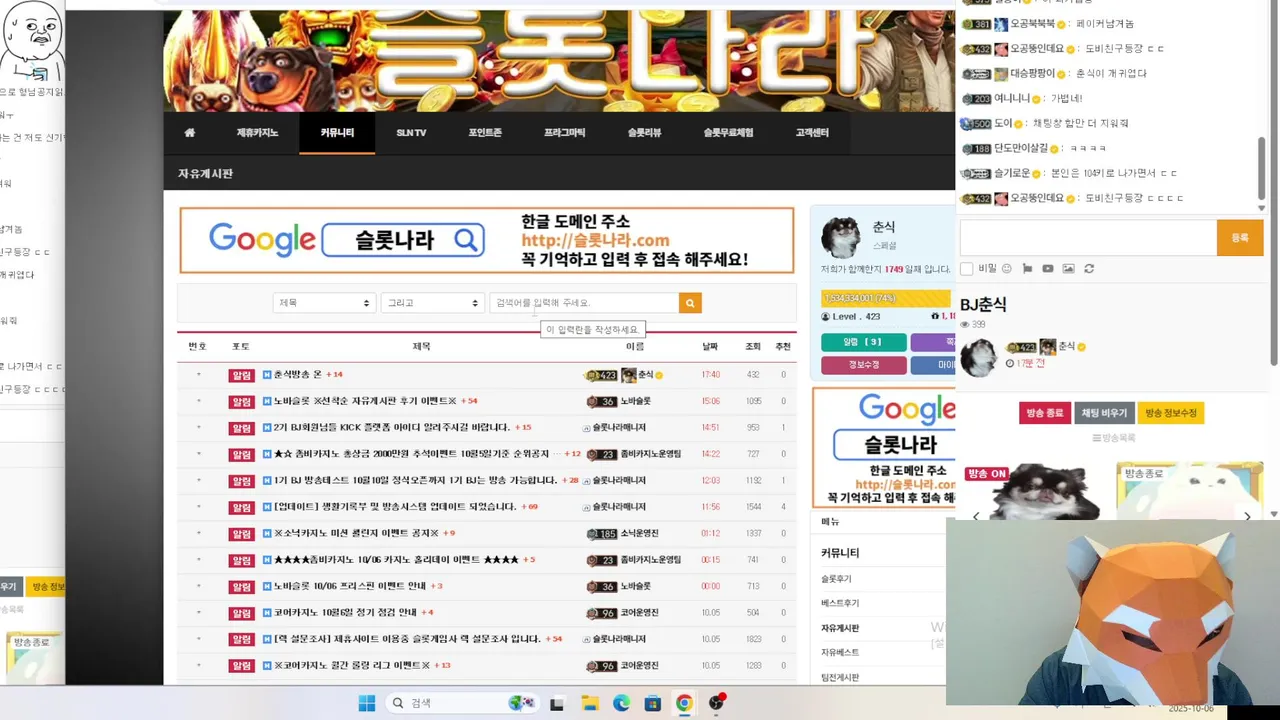Viewport: 1280px width, 720px height.
Task: Click level 36 badge in first 노바슬롯 row
Action: point(601,401)
